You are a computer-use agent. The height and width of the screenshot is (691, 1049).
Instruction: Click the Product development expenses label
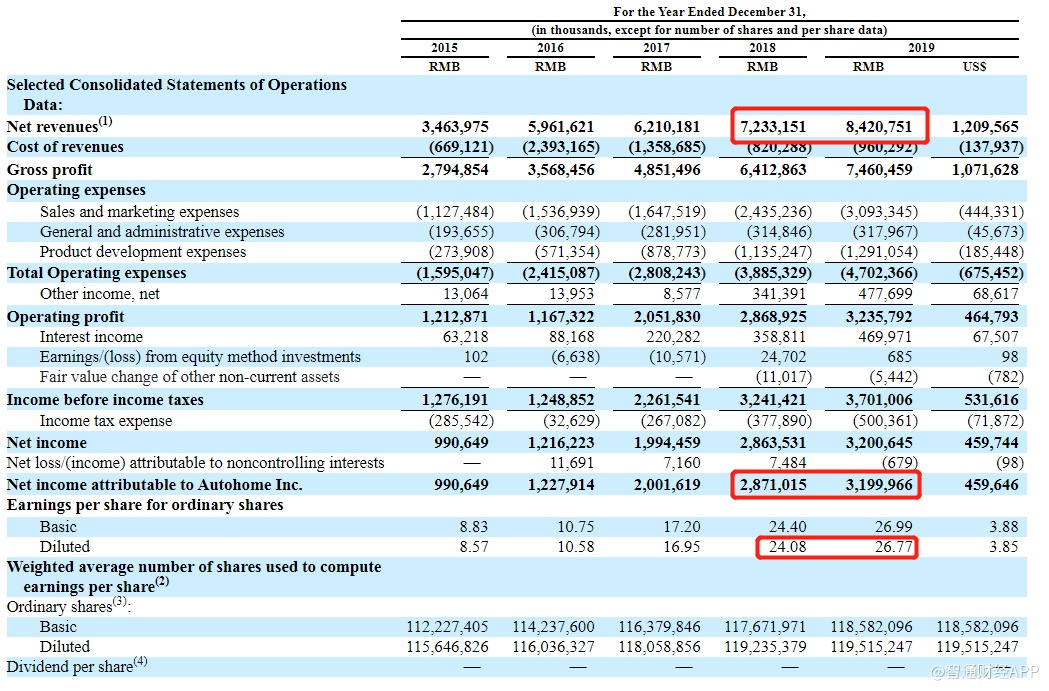pyautogui.click(x=143, y=252)
